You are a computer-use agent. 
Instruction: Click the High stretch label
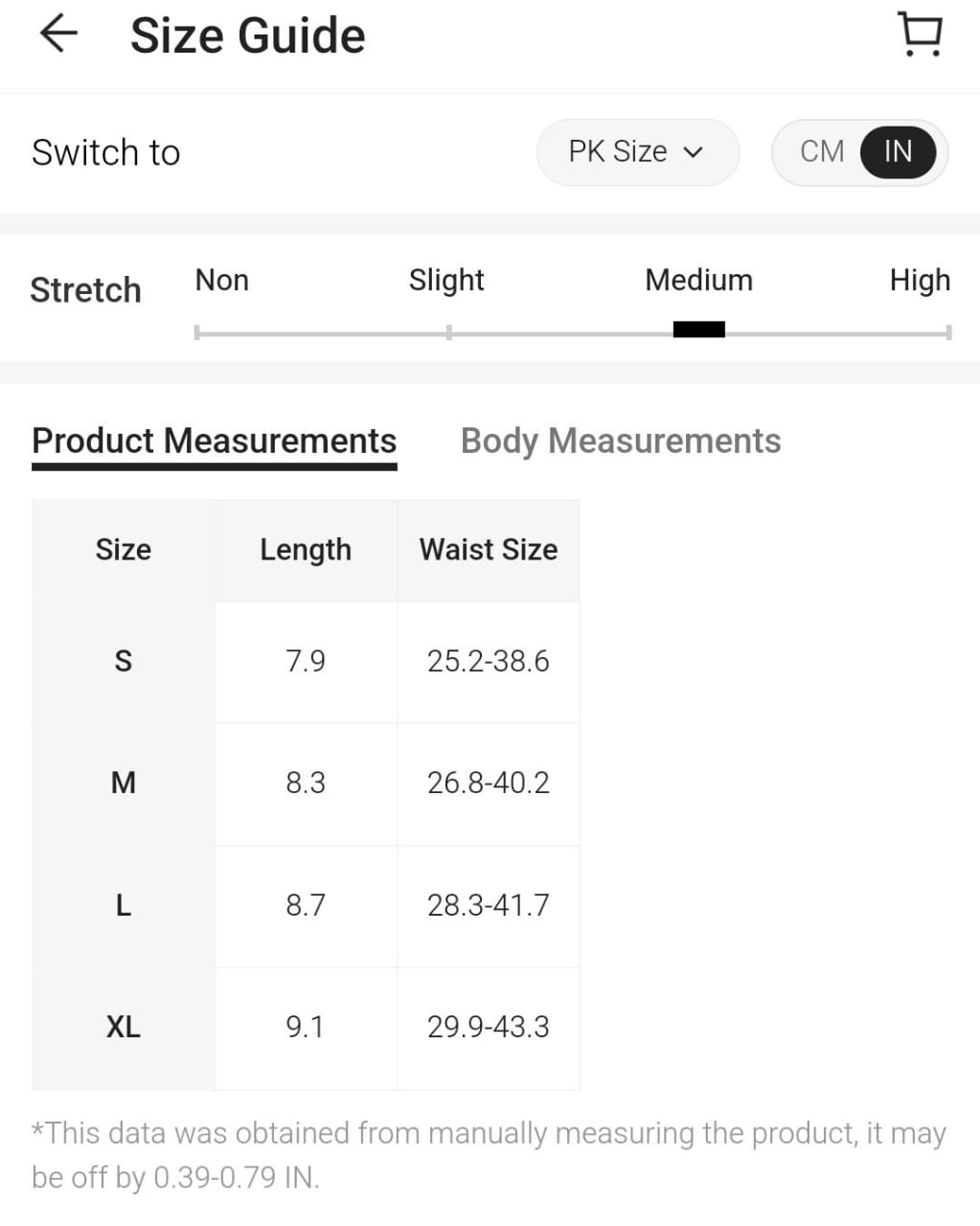click(920, 280)
